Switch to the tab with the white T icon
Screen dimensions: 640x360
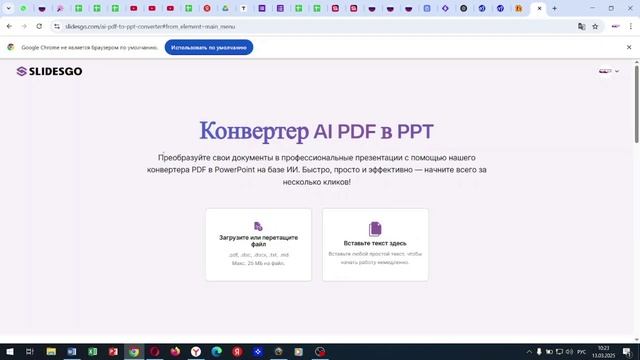[244, 8]
